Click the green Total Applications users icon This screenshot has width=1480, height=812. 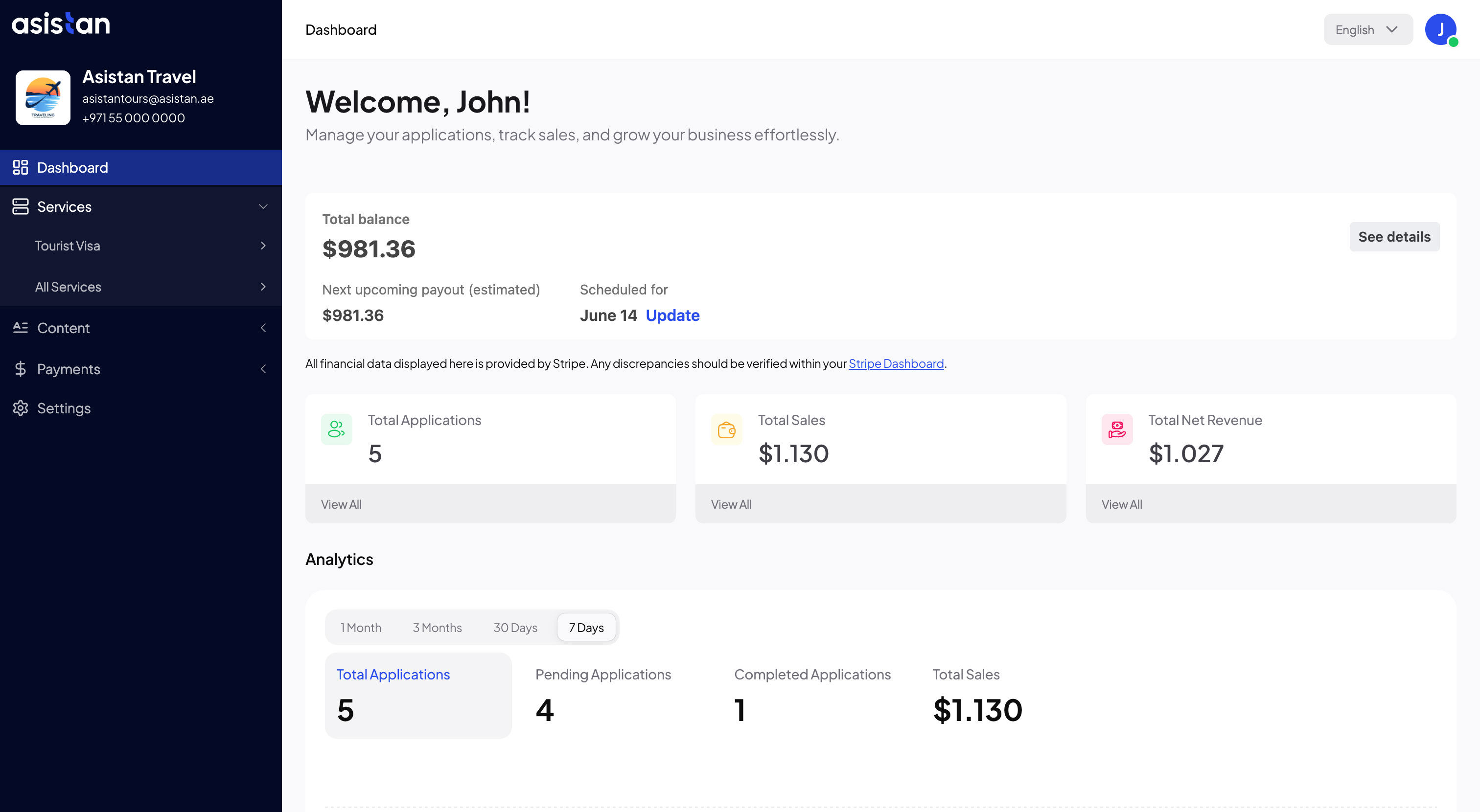(337, 429)
